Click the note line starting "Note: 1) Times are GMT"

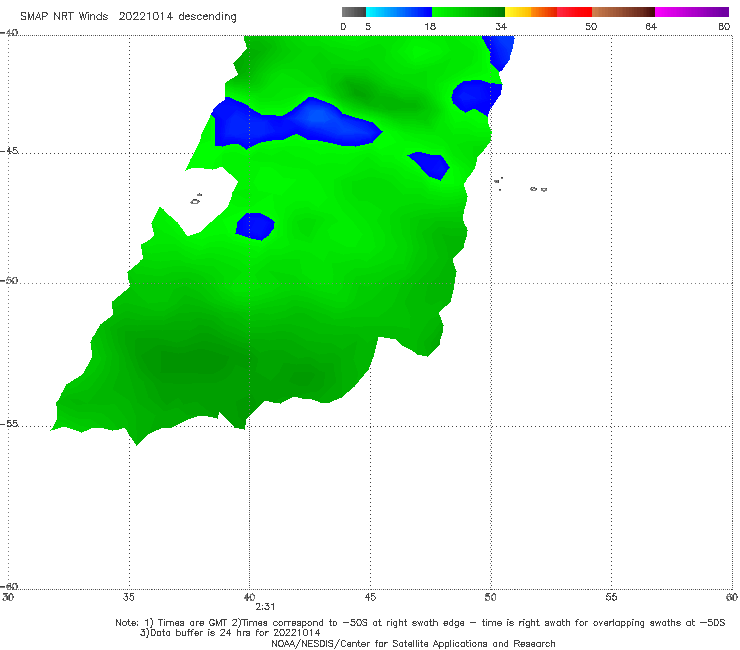[x=420, y=623]
